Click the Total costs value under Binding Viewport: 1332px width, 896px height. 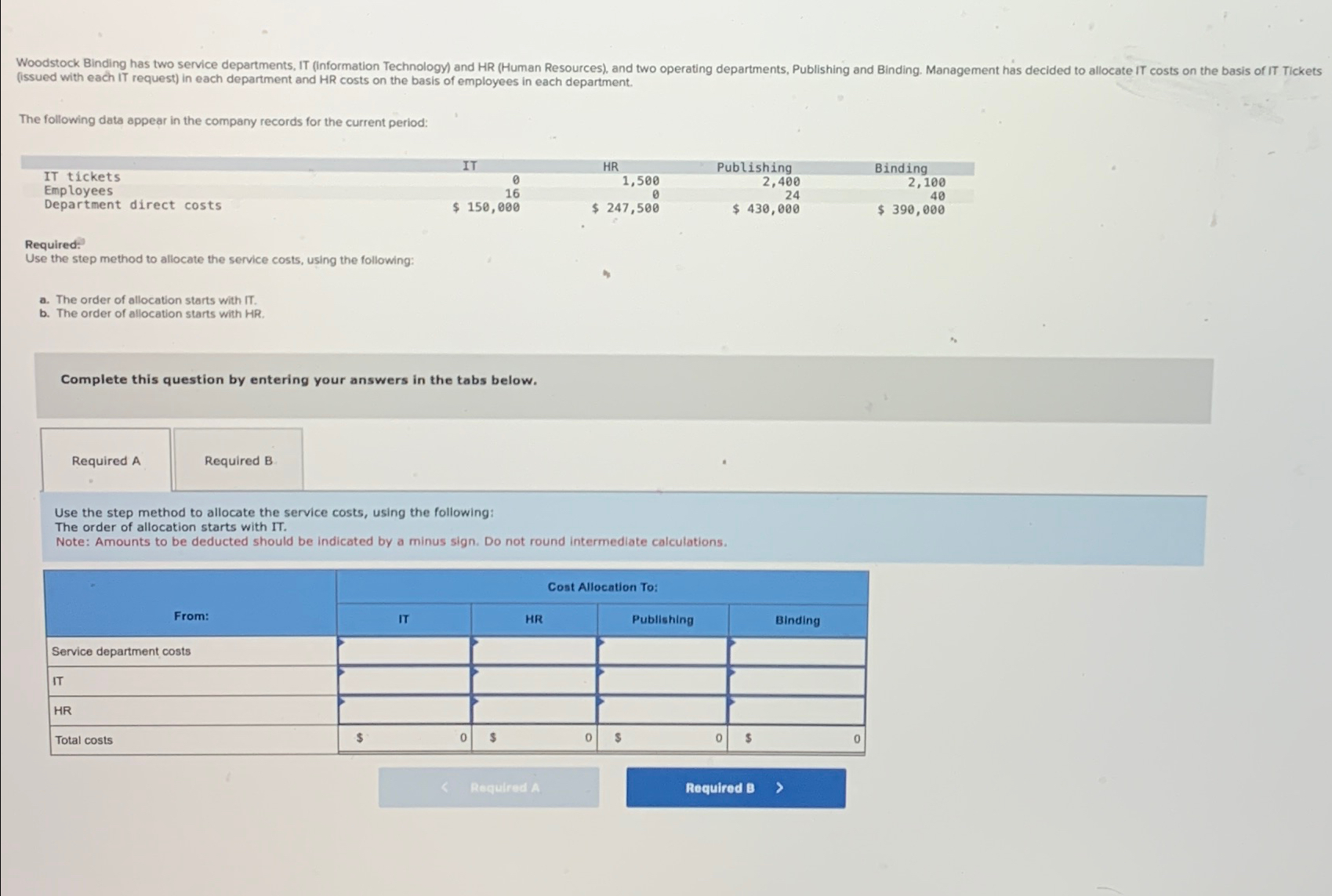(x=797, y=739)
